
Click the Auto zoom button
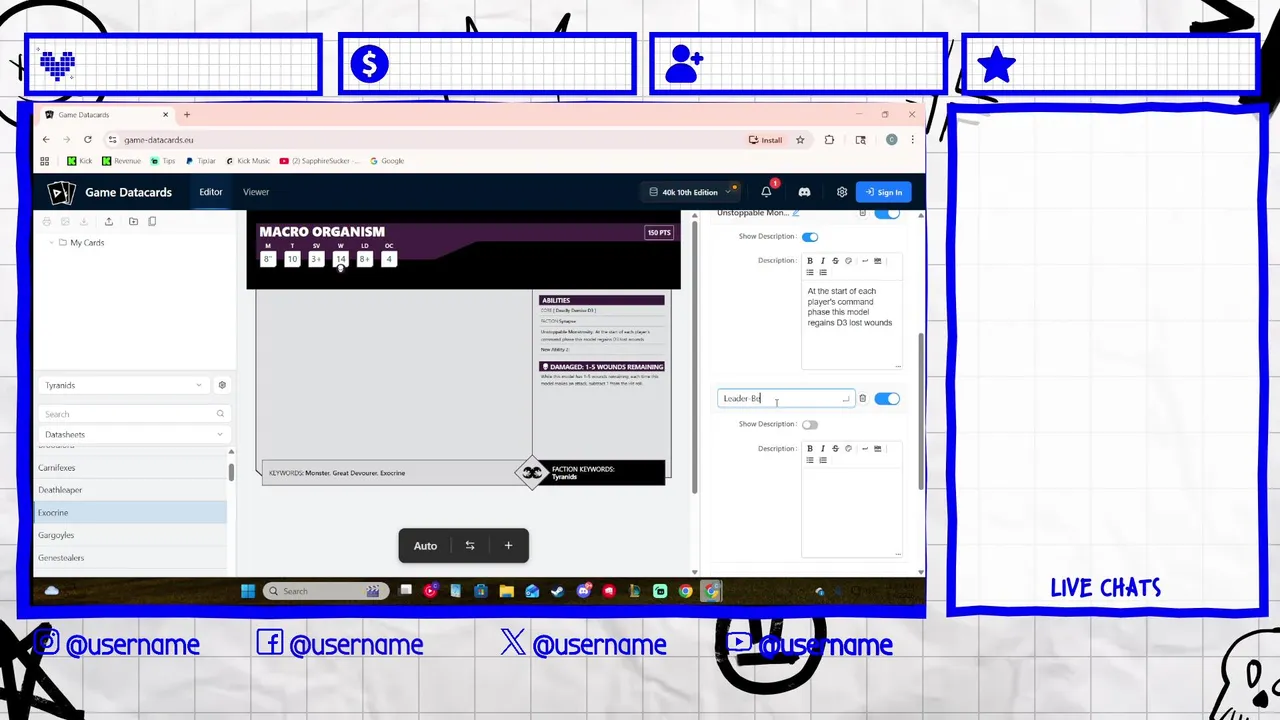425,545
